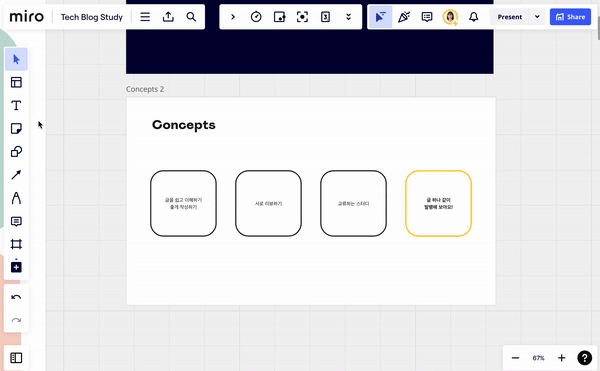Select the Frame tool
The width and height of the screenshot is (600, 371).
[16, 244]
